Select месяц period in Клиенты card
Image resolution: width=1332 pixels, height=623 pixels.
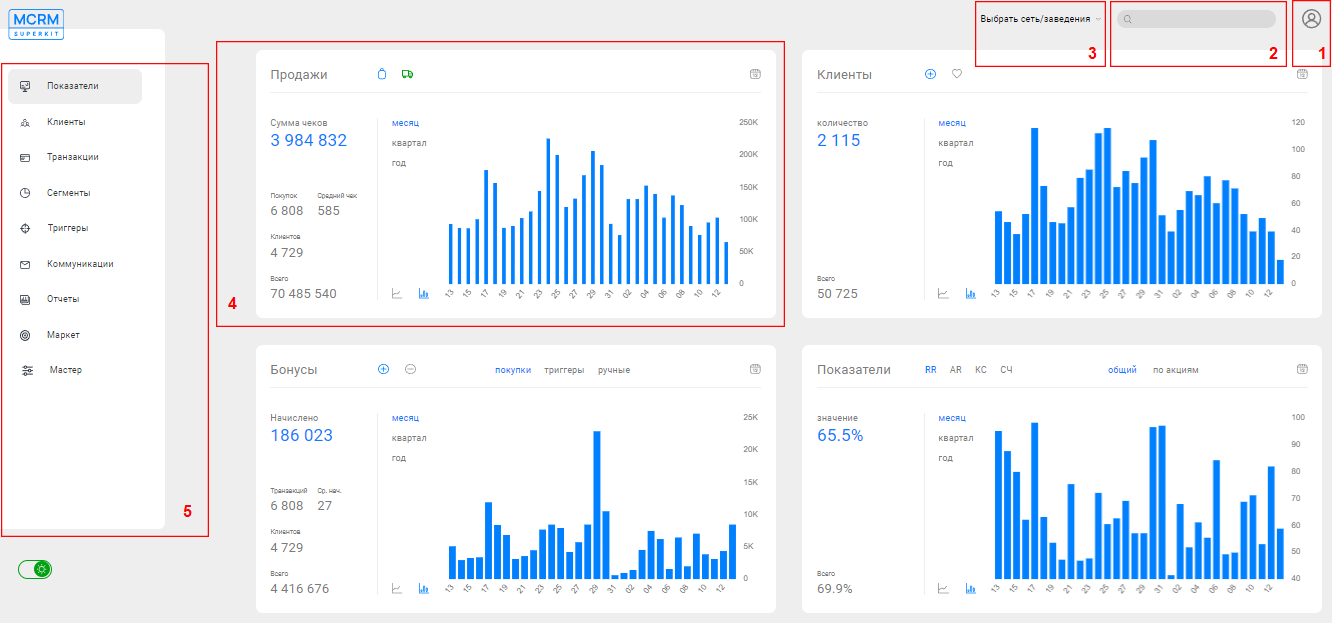coord(951,123)
